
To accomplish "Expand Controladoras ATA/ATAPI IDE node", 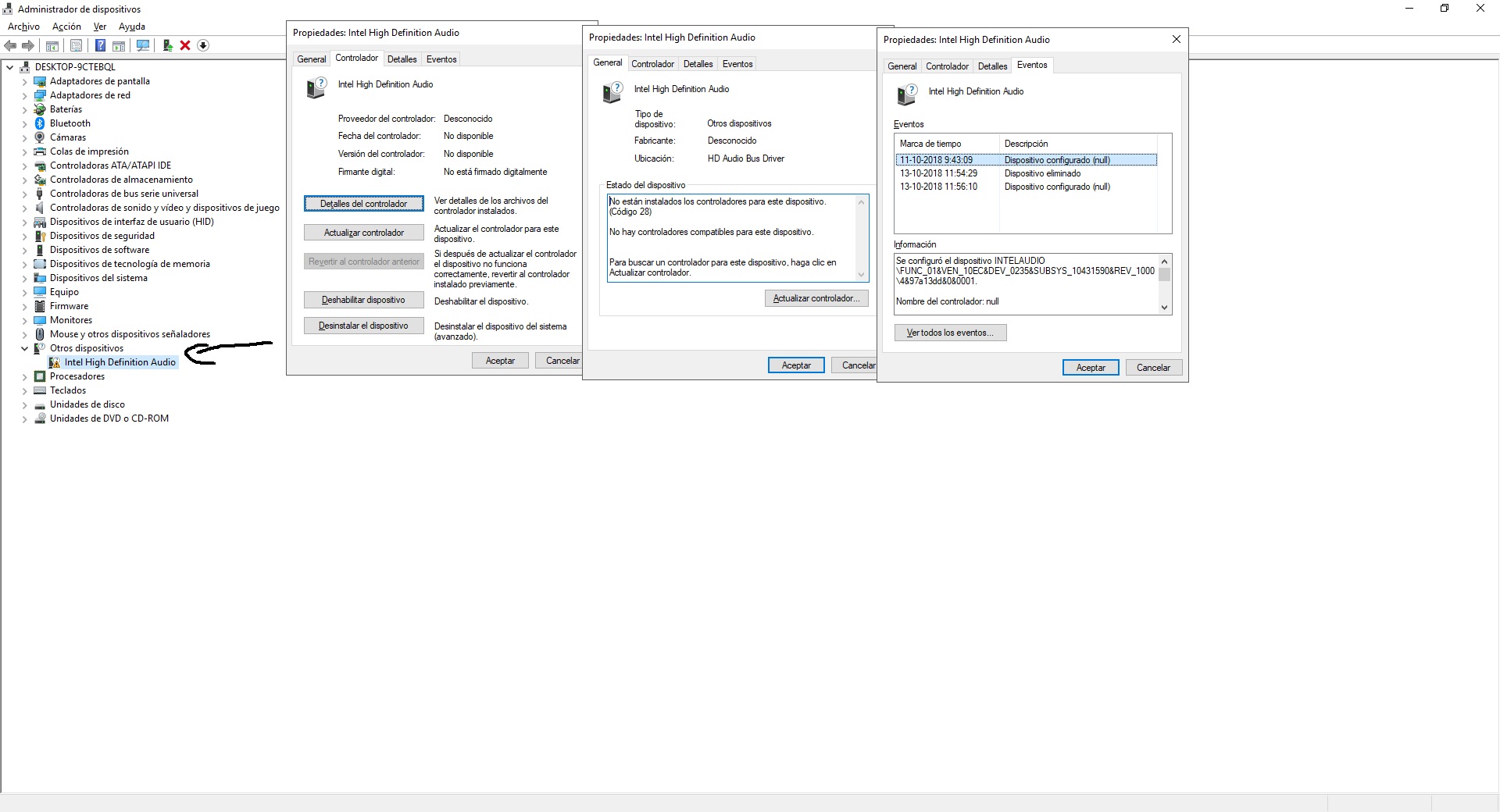I will pyautogui.click(x=24, y=166).
